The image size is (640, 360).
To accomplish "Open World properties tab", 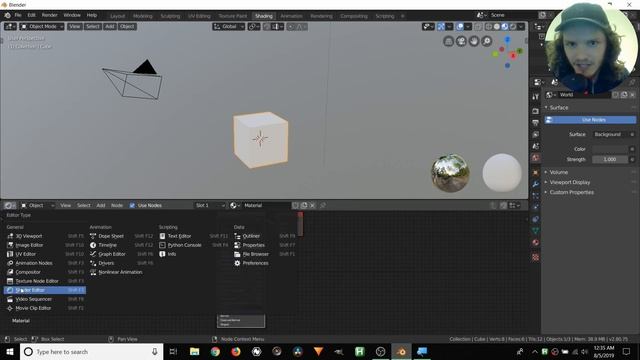I will [536, 158].
